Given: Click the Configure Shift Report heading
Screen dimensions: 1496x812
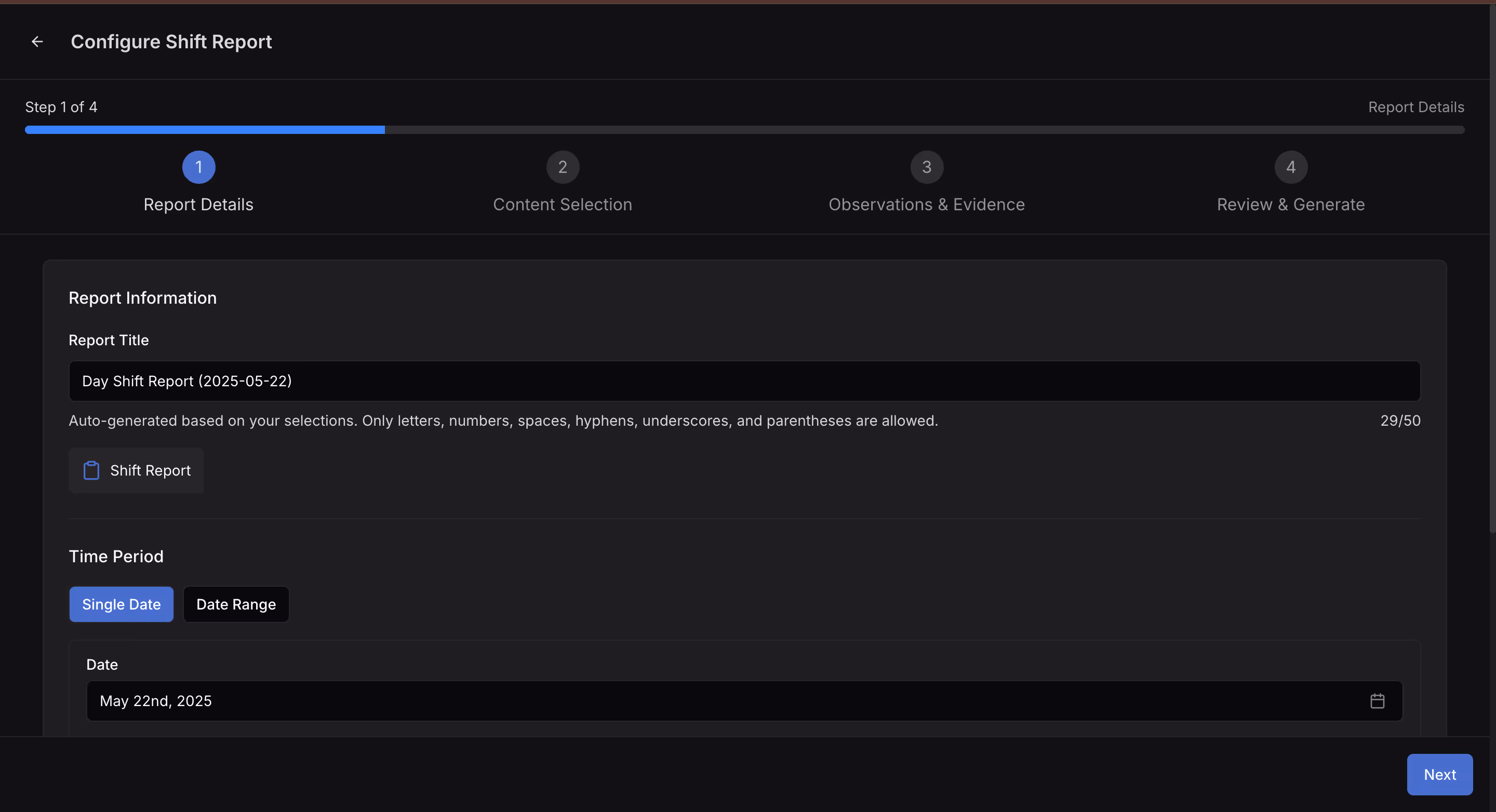Looking at the screenshot, I should tap(171, 42).
